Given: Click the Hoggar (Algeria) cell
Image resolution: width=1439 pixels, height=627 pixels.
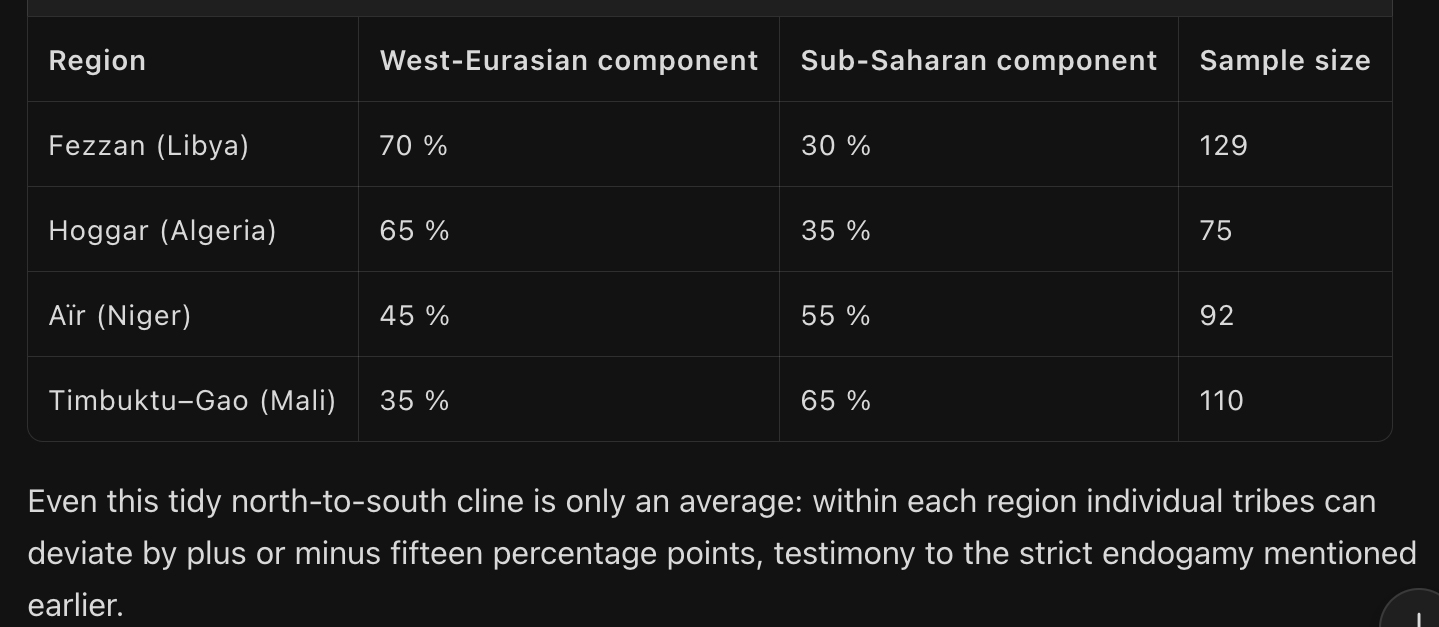Looking at the screenshot, I should click(162, 231).
